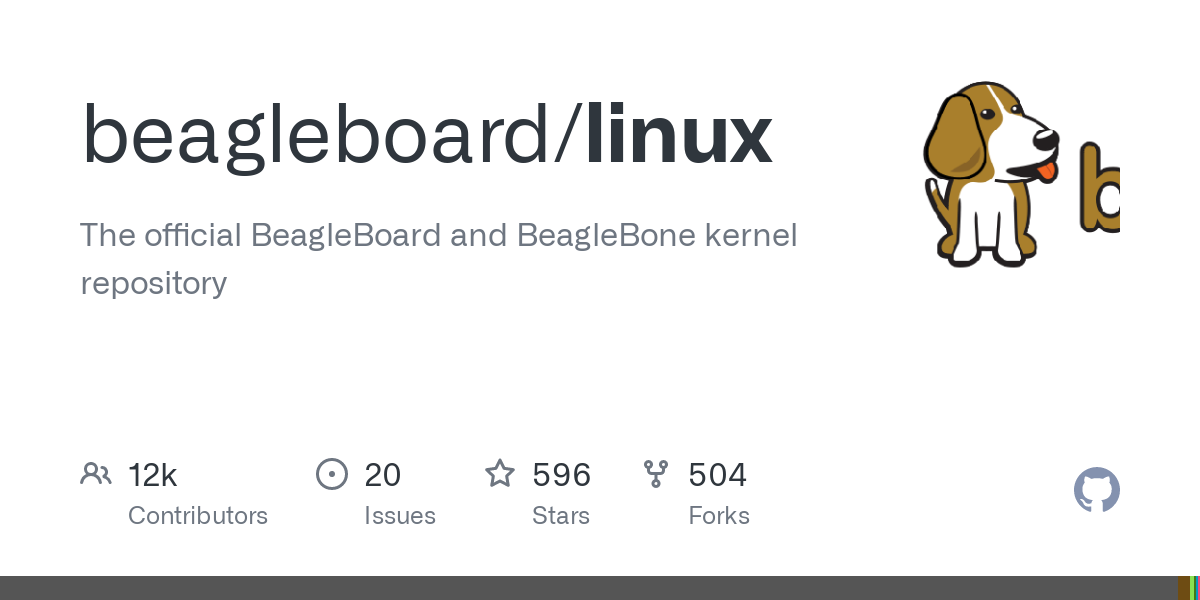Click the GitHub Octocat logo

(x=1097, y=490)
